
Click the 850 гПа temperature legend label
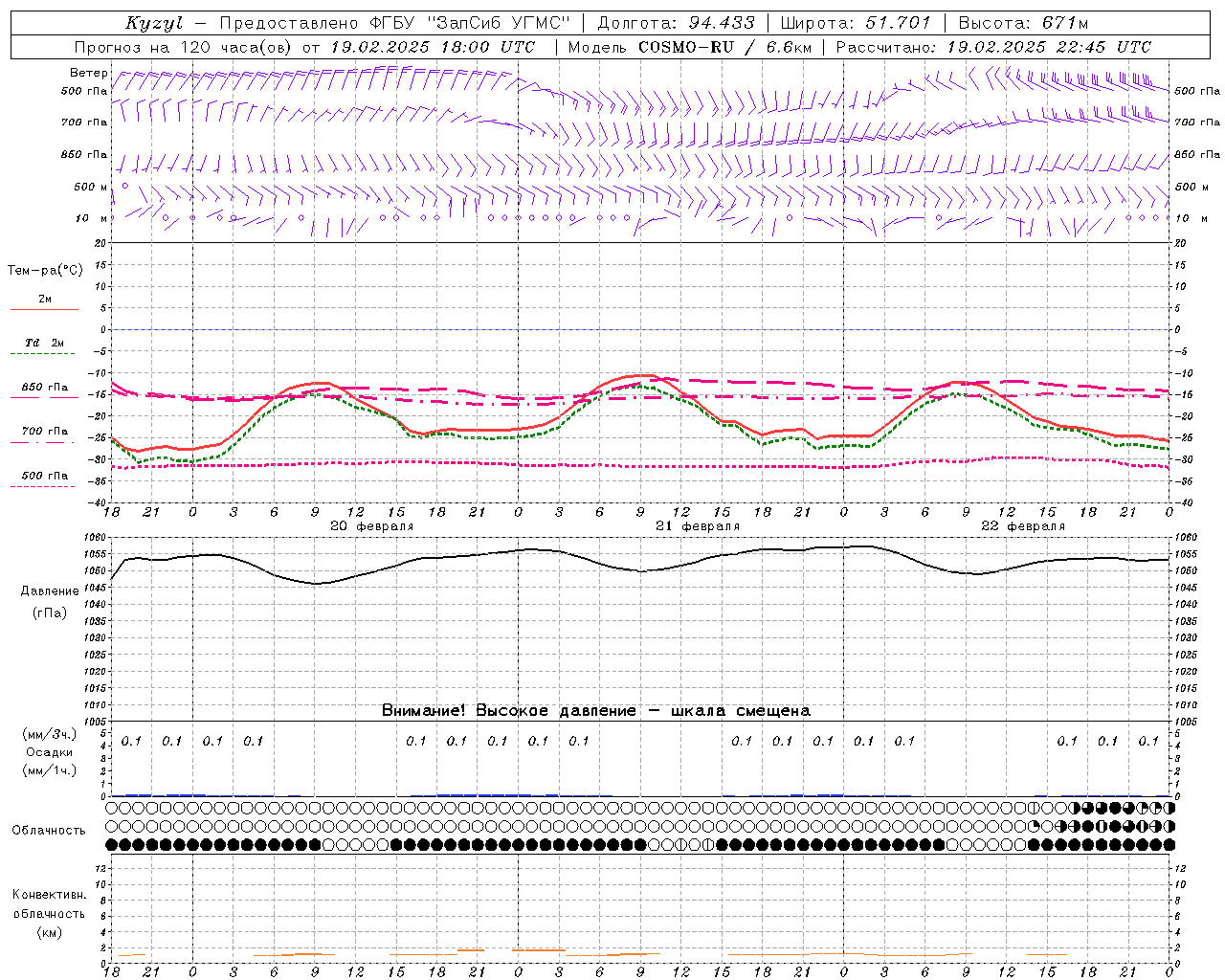pyautogui.click(x=44, y=388)
